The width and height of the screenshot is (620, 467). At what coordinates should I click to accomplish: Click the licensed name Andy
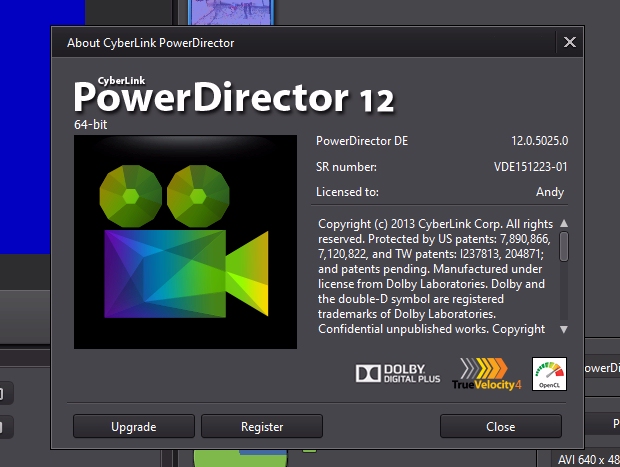(x=550, y=192)
